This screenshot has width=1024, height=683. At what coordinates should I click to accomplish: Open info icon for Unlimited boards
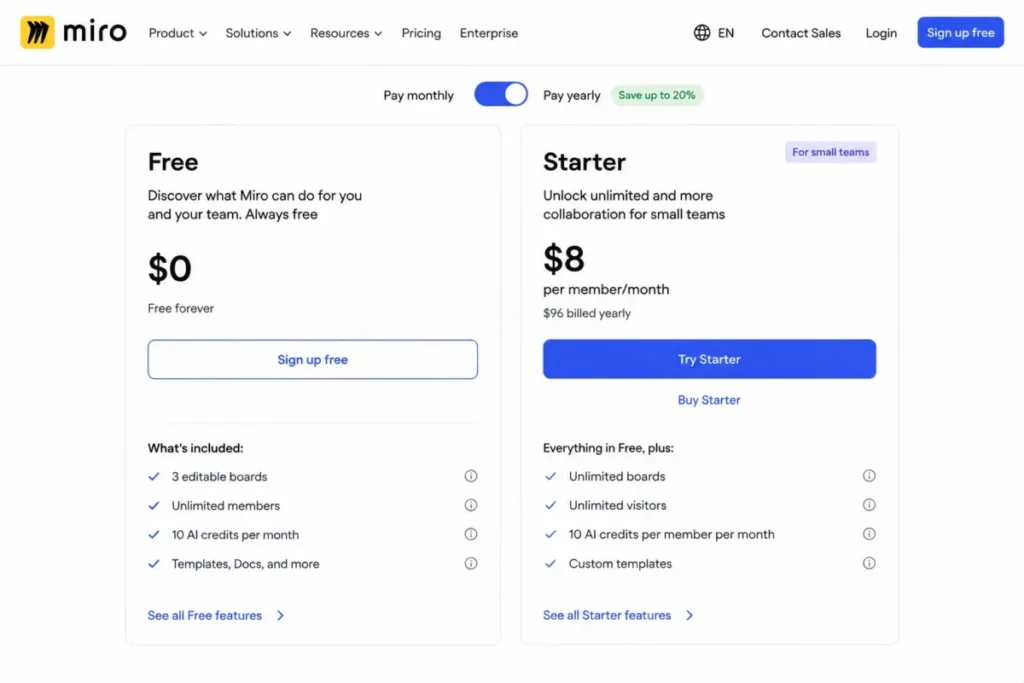click(x=869, y=475)
